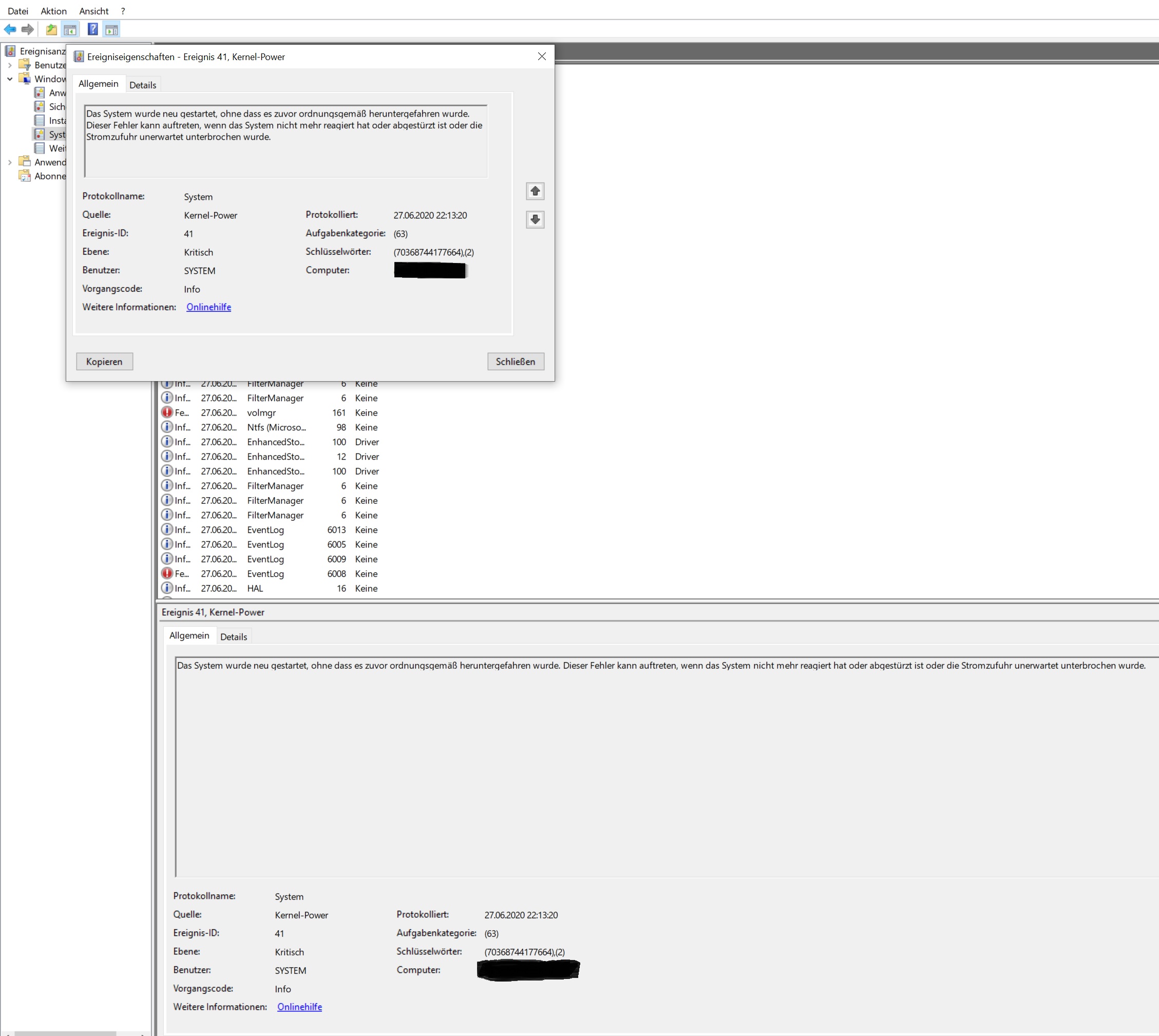1159x1036 pixels.
Task: Click the yellow folder up-one-level icon
Action: 51,30
